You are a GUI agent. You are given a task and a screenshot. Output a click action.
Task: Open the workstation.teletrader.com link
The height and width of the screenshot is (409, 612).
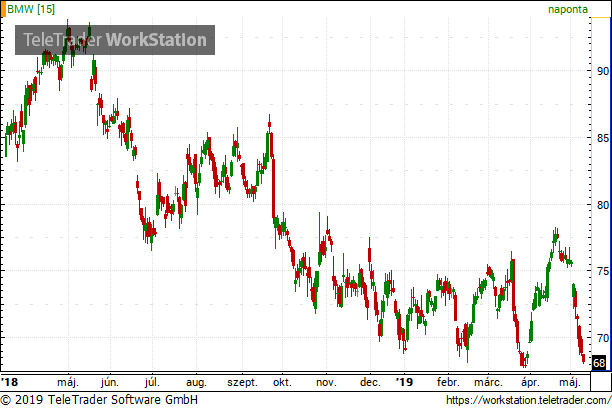(x=529, y=400)
